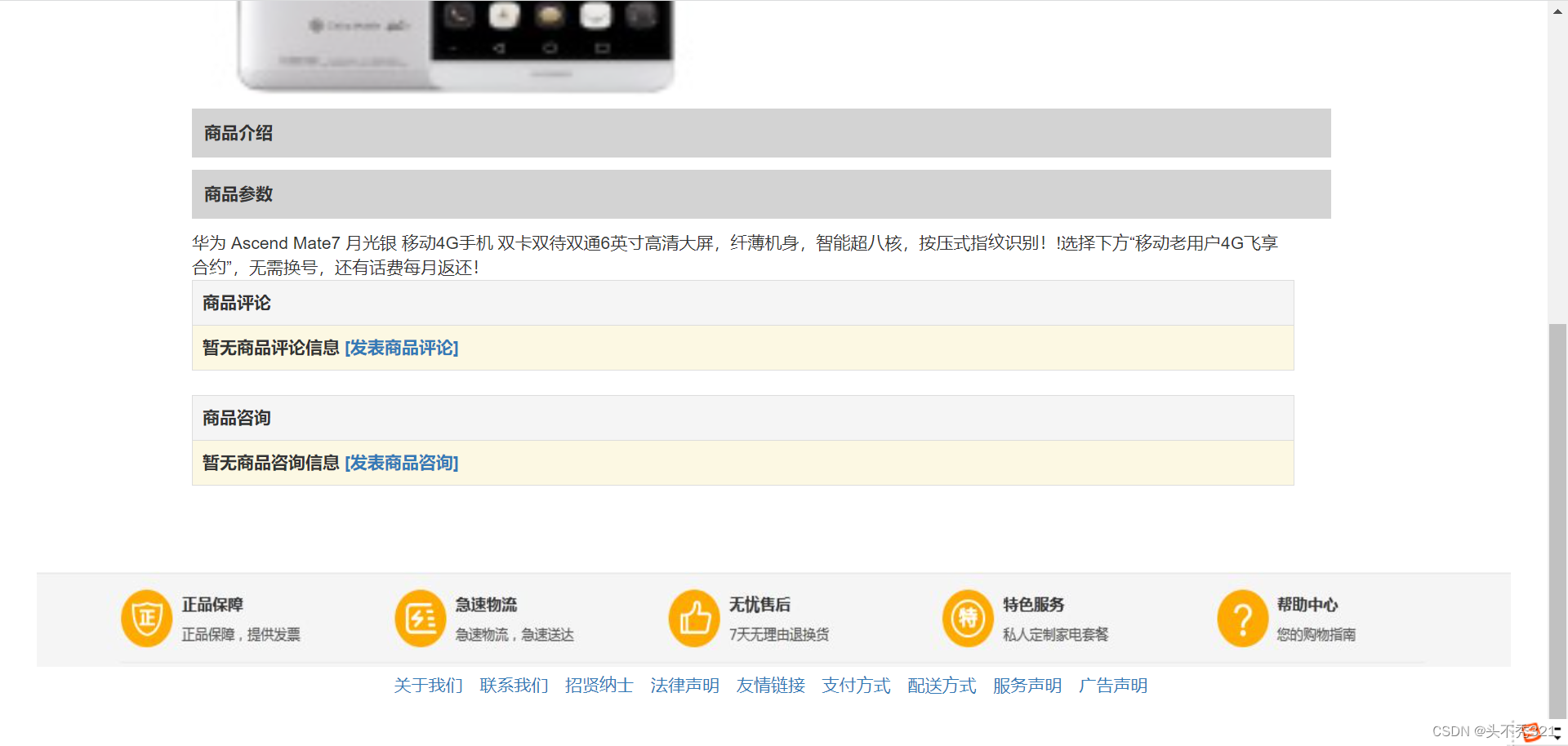Open the 广告声明 footer link
This screenshot has height=746, width=1568.
tap(1113, 686)
